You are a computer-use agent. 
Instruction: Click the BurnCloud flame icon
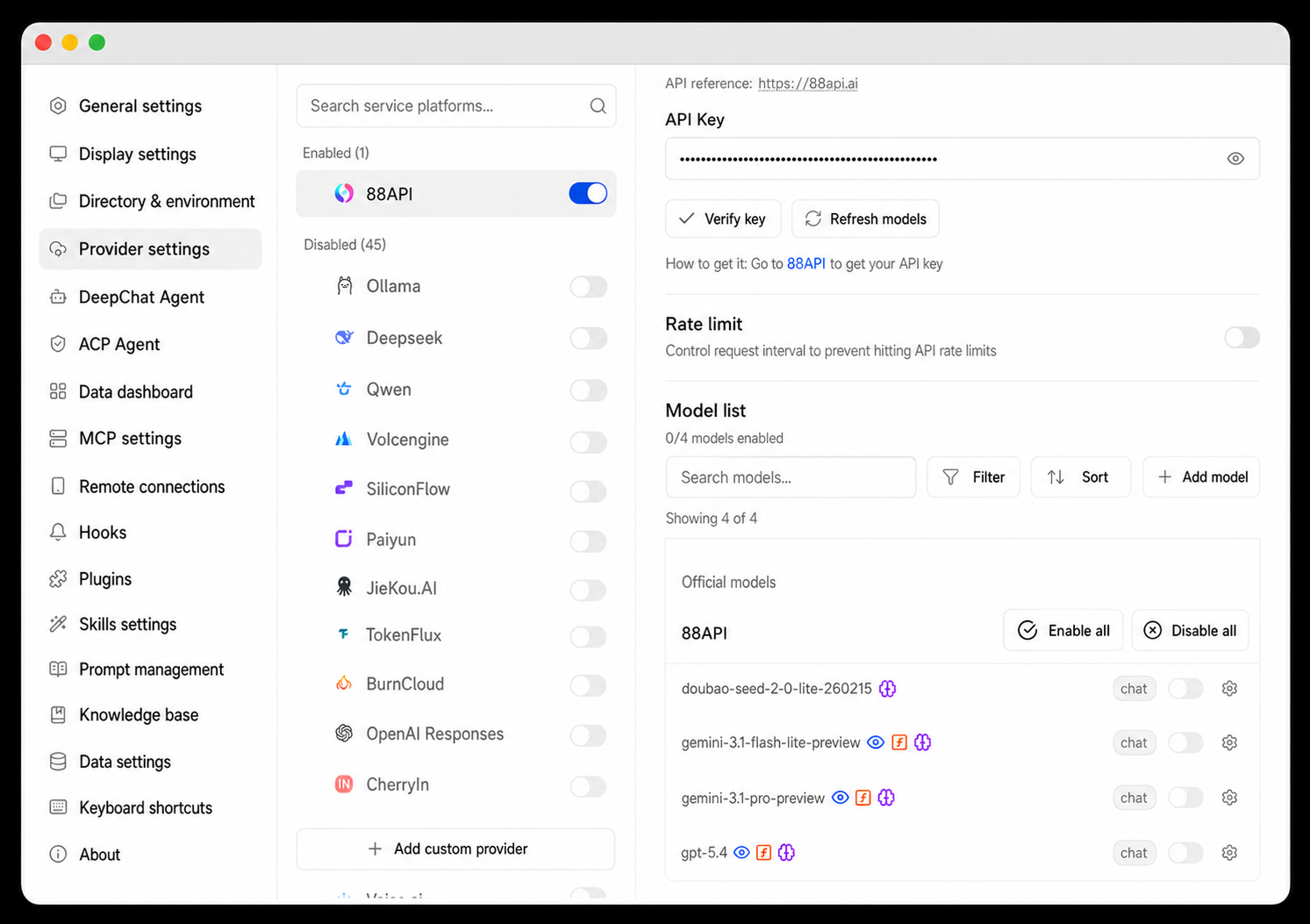point(344,684)
